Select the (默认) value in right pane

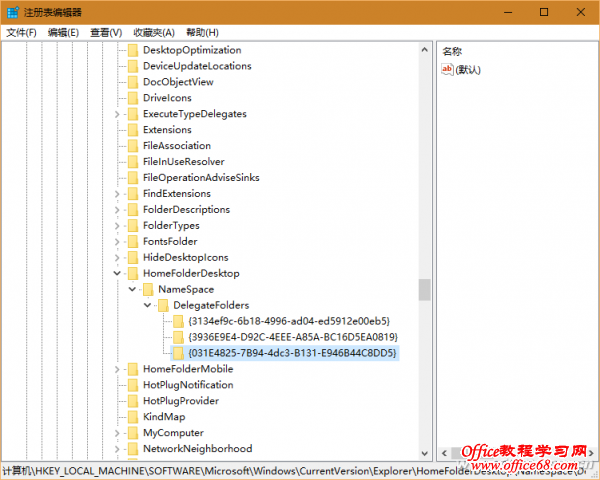tap(468, 70)
